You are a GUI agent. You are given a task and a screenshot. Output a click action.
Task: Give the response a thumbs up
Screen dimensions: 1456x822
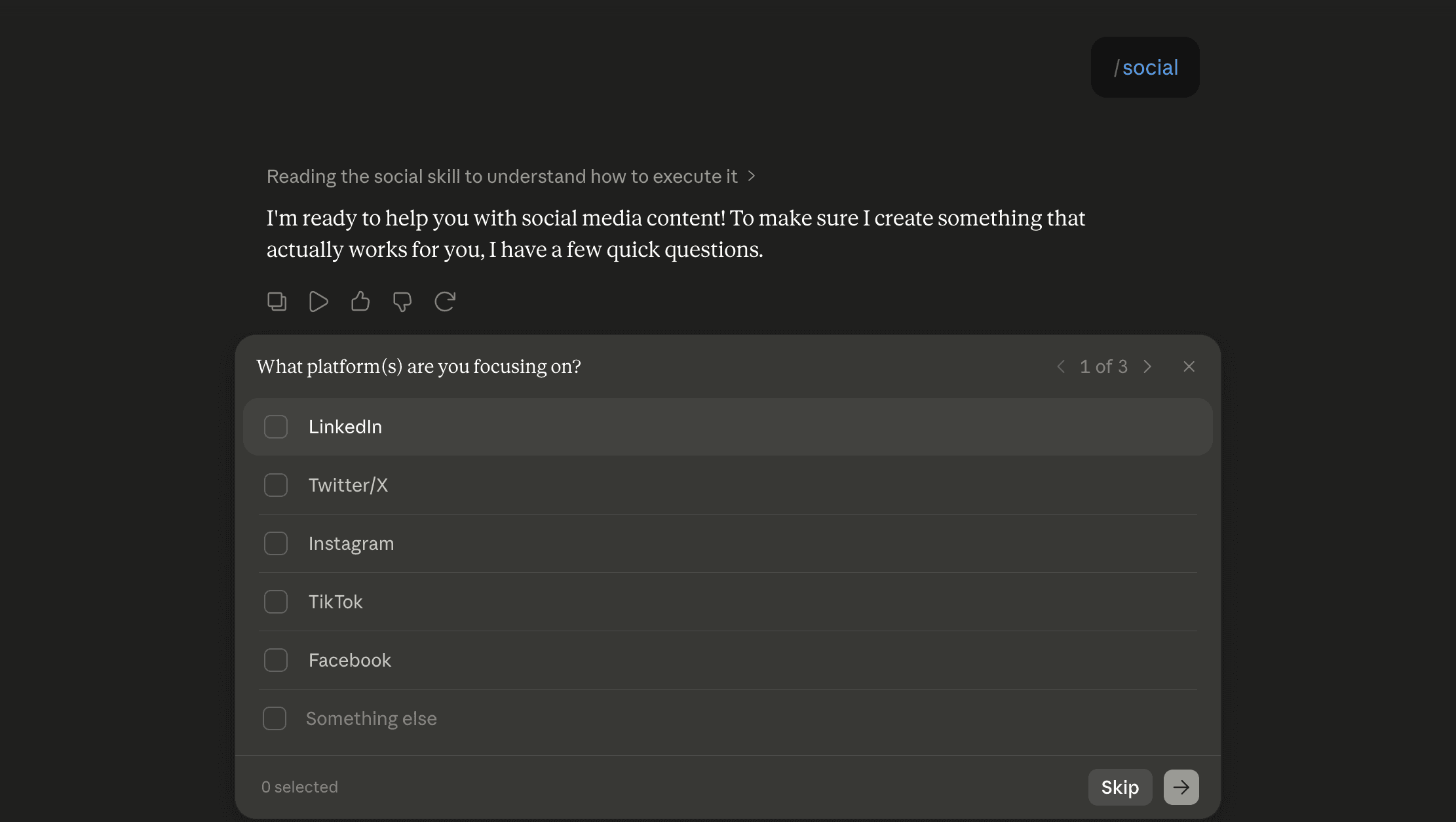(x=360, y=302)
